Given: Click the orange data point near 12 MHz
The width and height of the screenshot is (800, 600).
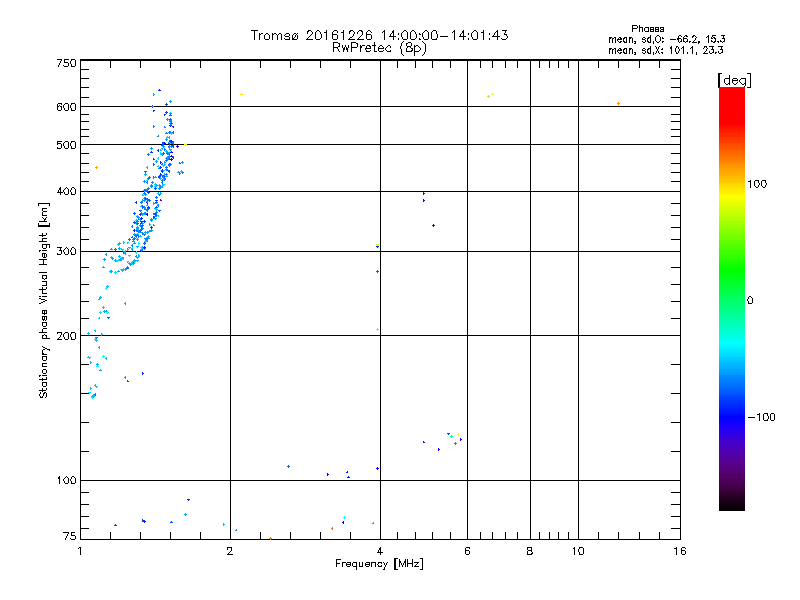Looking at the screenshot, I should (618, 104).
